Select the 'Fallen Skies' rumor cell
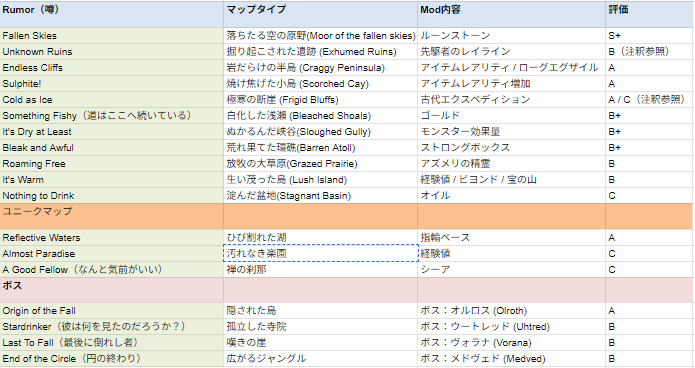Image resolution: width=695 pixels, height=368 pixels. coord(112,35)
